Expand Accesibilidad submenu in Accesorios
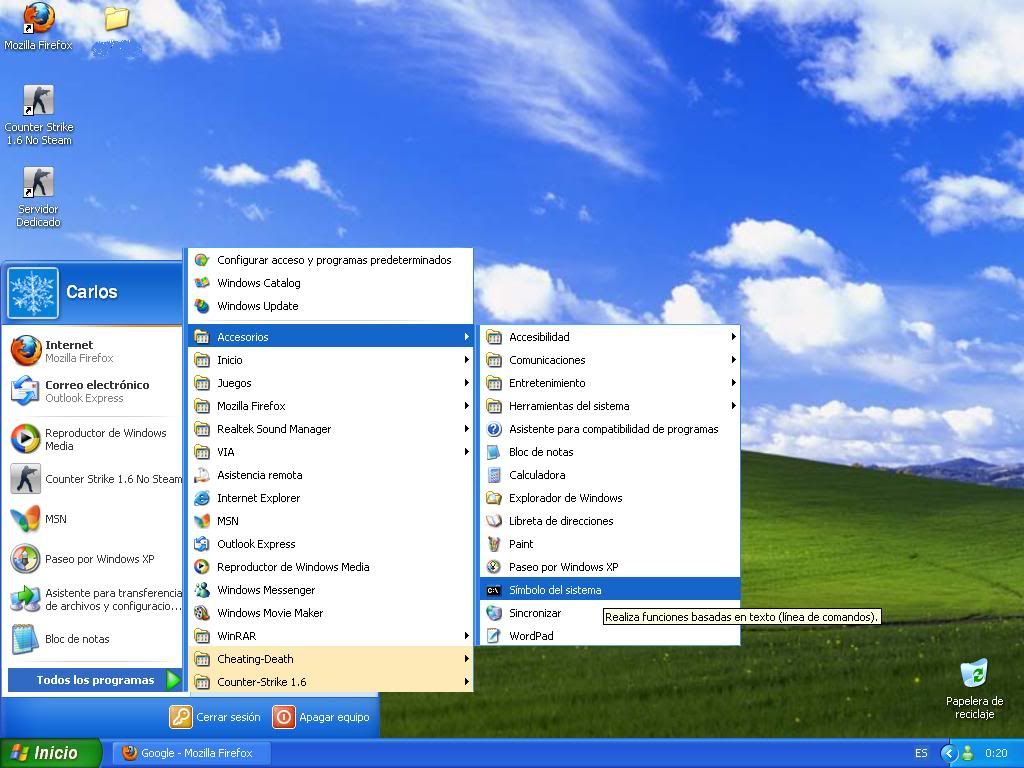Image resolution: width=1024 pixels, height=768 pixels. pyautogui.click(x=610, y=337)
